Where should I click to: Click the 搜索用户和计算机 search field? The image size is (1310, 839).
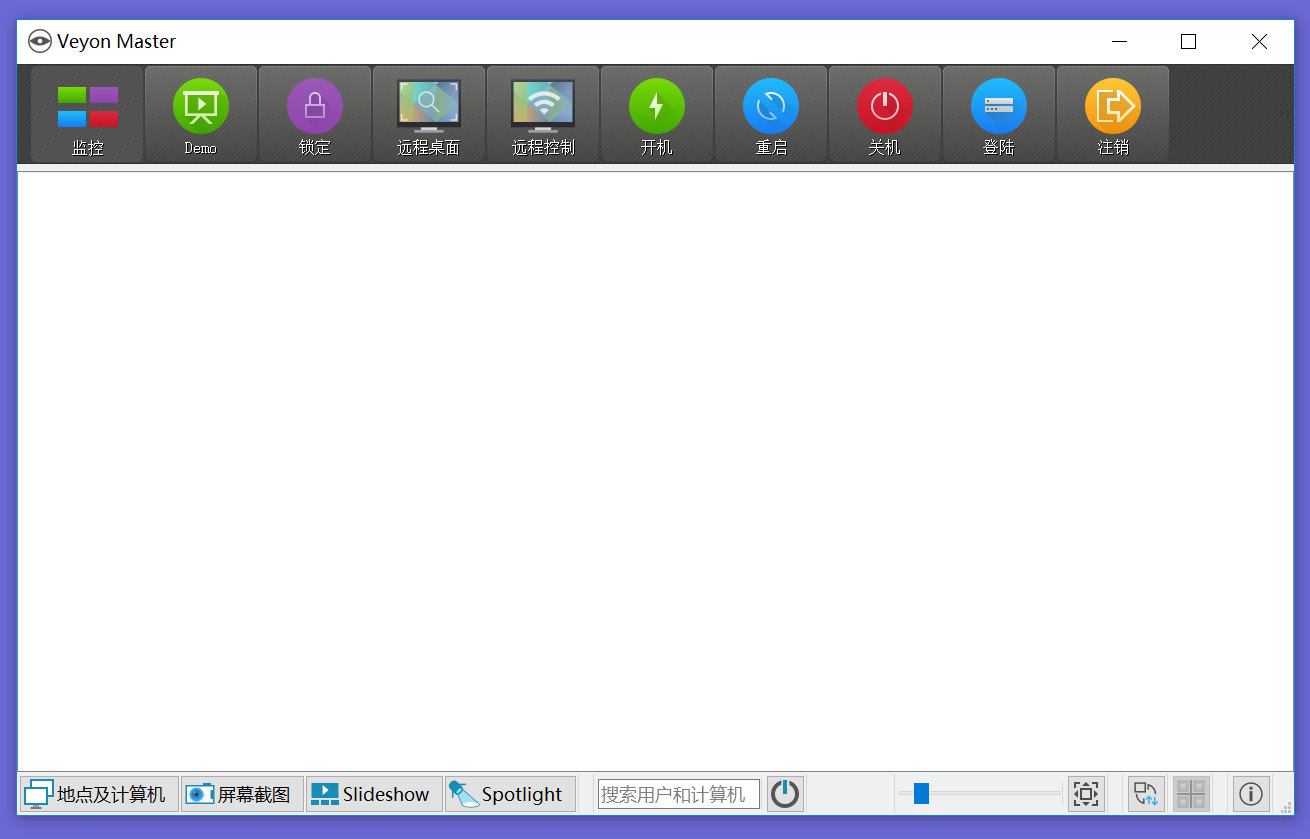click(x=677, y=793)
